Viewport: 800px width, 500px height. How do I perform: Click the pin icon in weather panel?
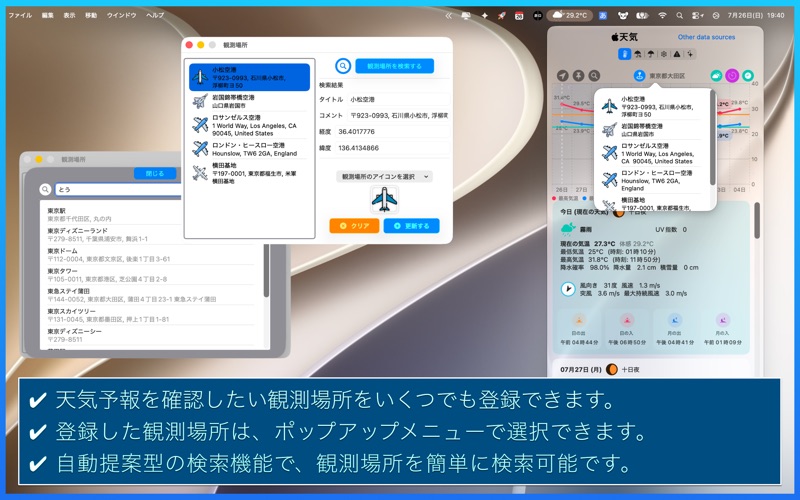[x=578, y=76]
